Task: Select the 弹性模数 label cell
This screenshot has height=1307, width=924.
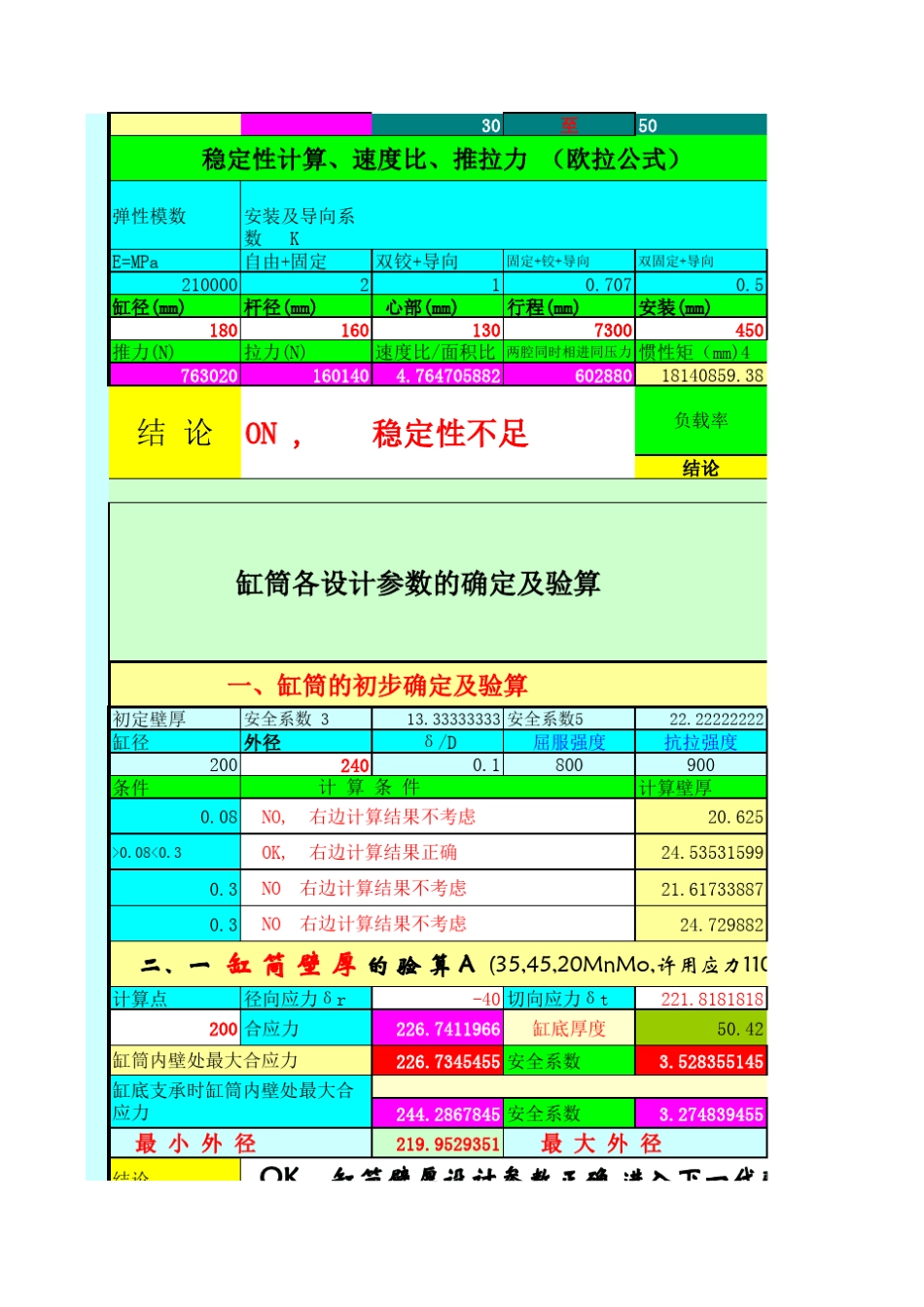Action: point(175,216)
